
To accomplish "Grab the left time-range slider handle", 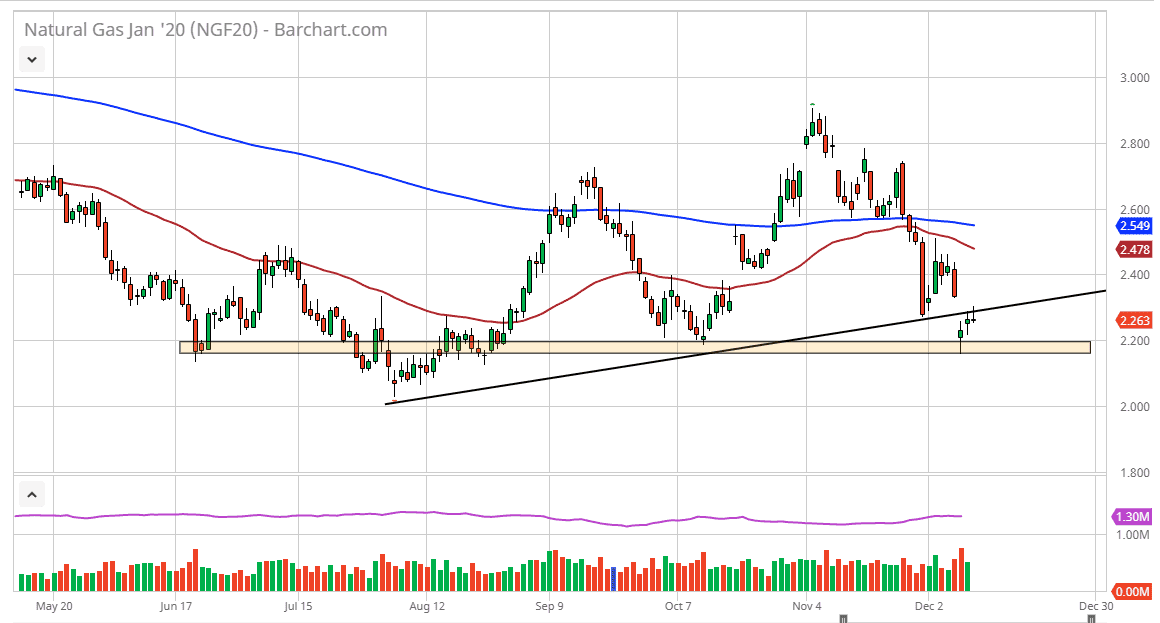I will tap(843, 619).
